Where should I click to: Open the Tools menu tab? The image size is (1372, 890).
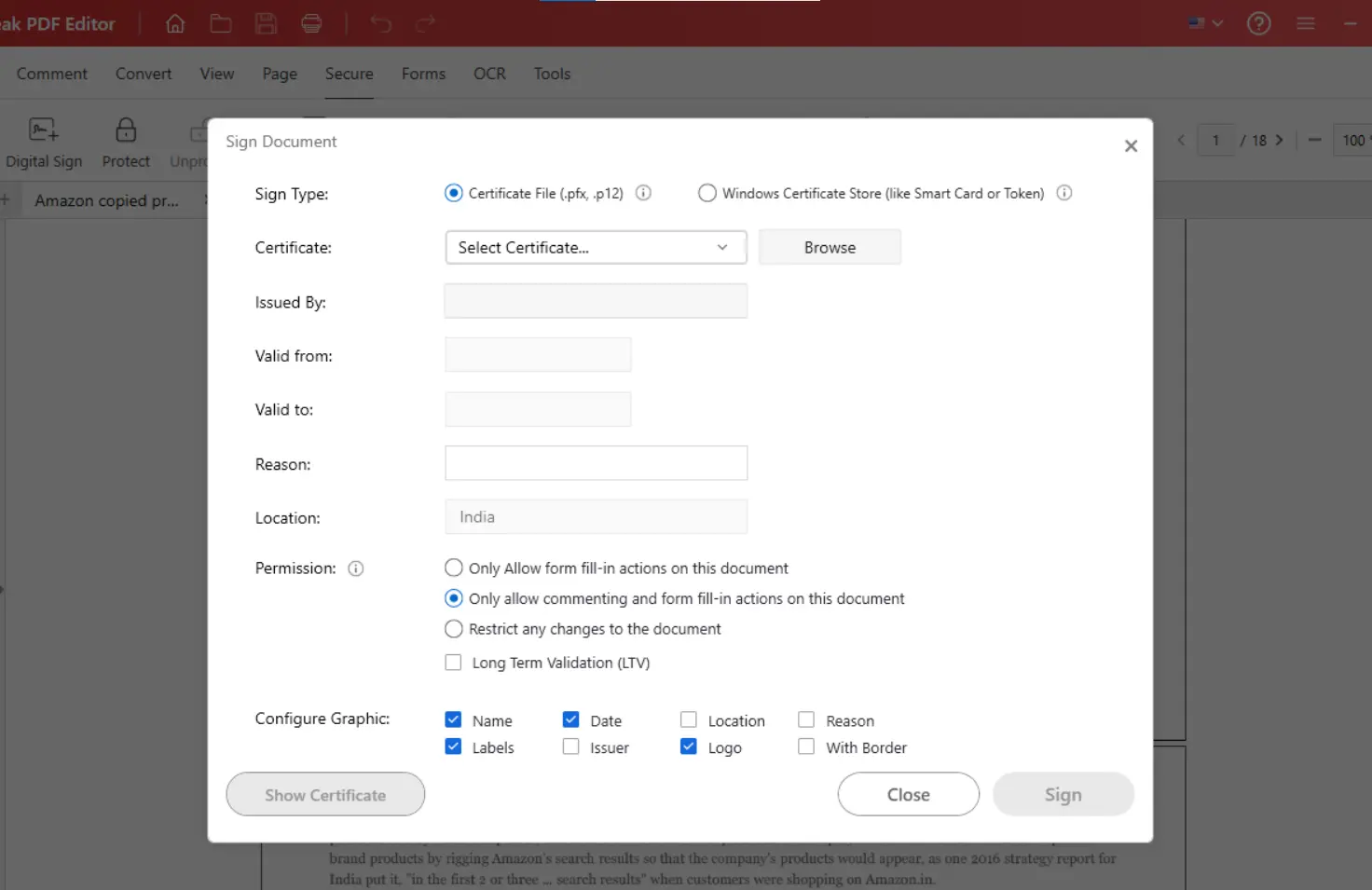click(x=552, y=74)
